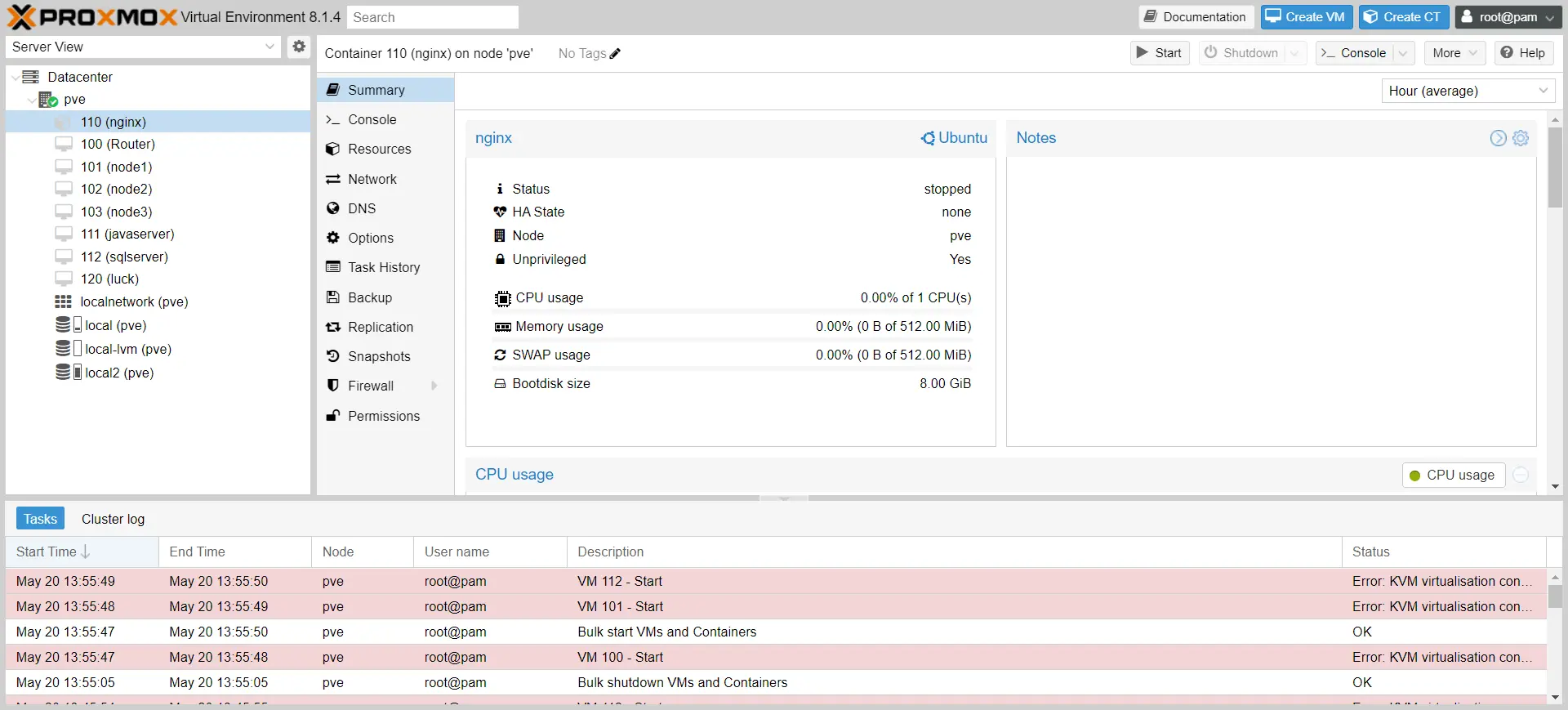Viewport: 1568px width, 710px height.
Task: Click the 100 (Router) VM monitor icon
Action: coord(64,144)
